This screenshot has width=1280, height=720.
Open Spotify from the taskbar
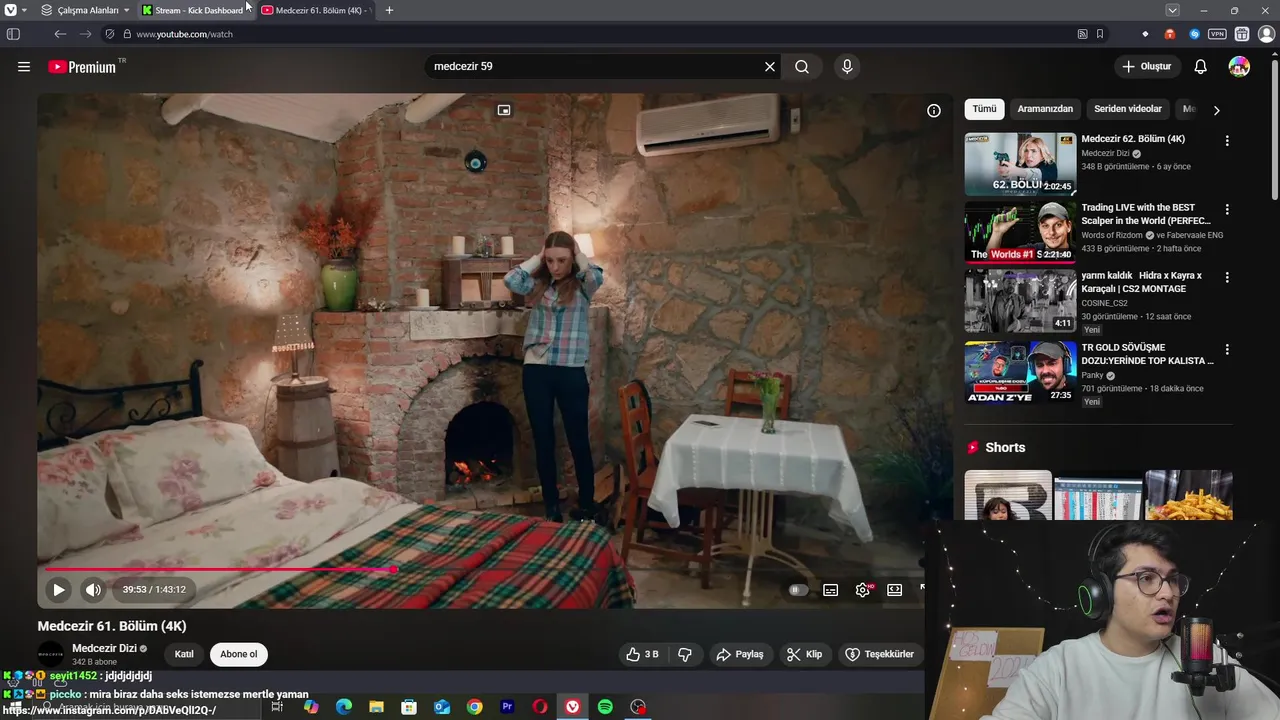tap(605, 707)
